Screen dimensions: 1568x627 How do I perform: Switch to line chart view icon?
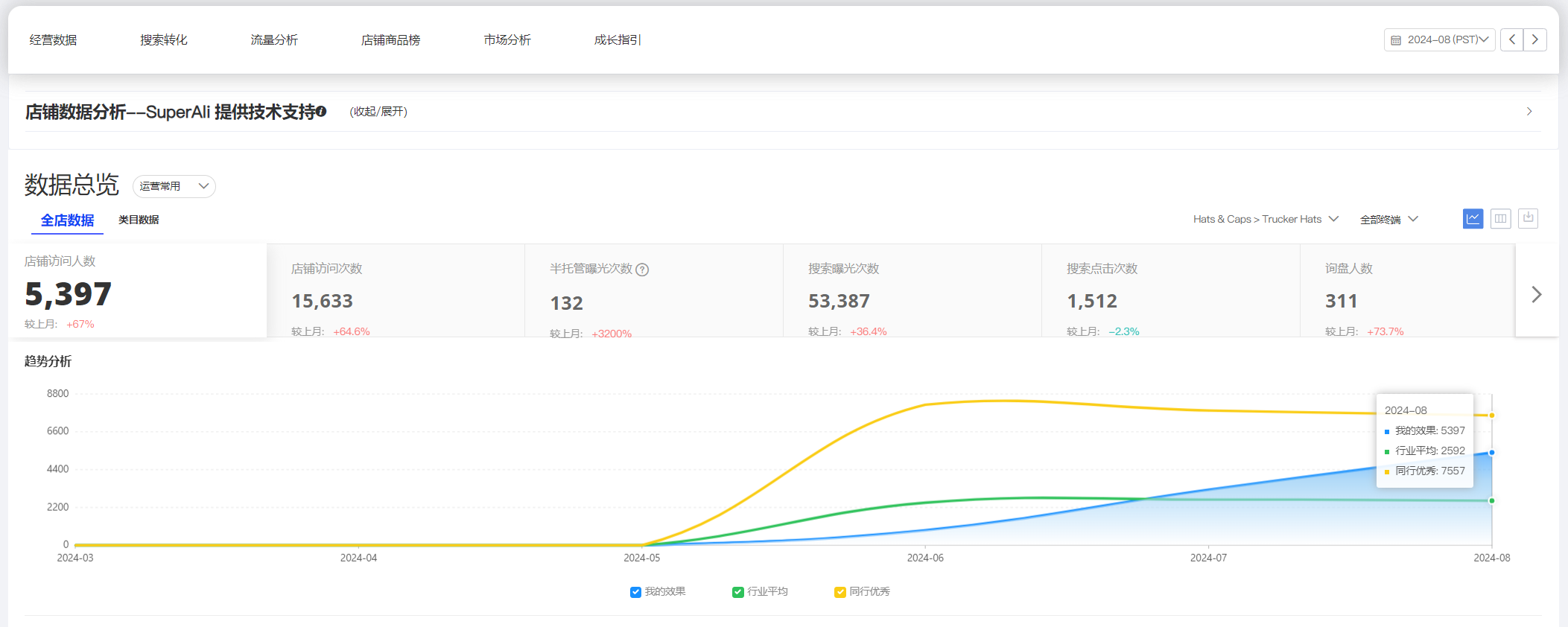click(x=1473, y=219)
